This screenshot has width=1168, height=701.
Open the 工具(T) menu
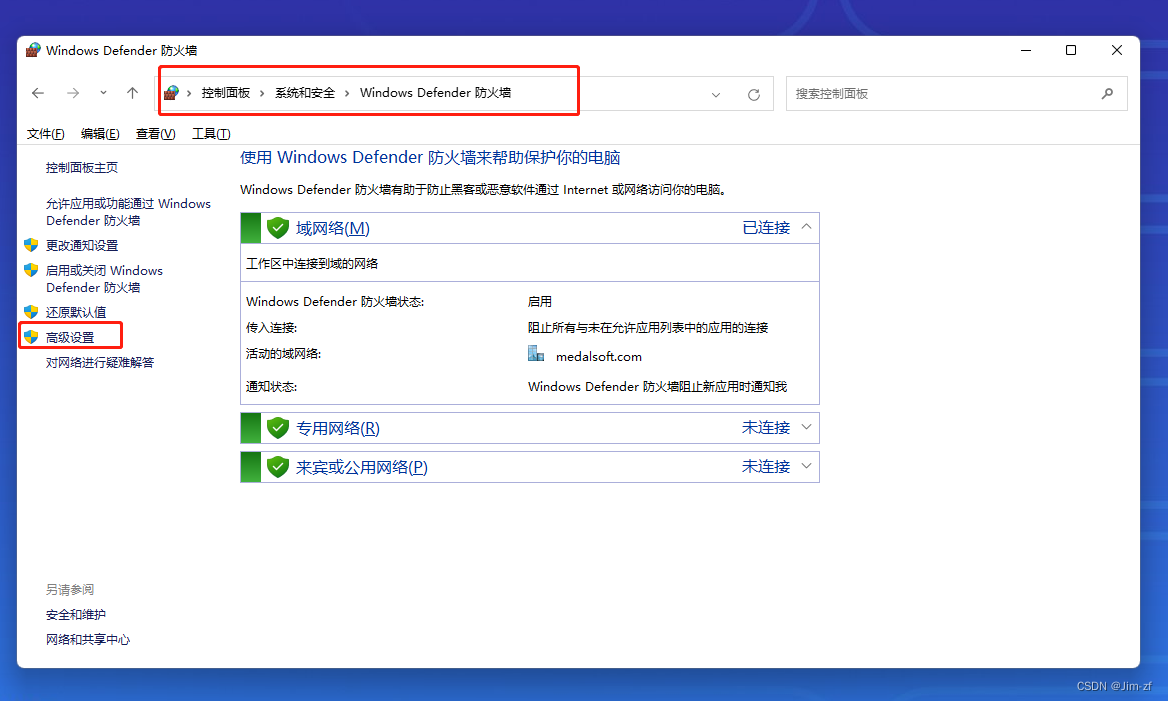point(211,133)
